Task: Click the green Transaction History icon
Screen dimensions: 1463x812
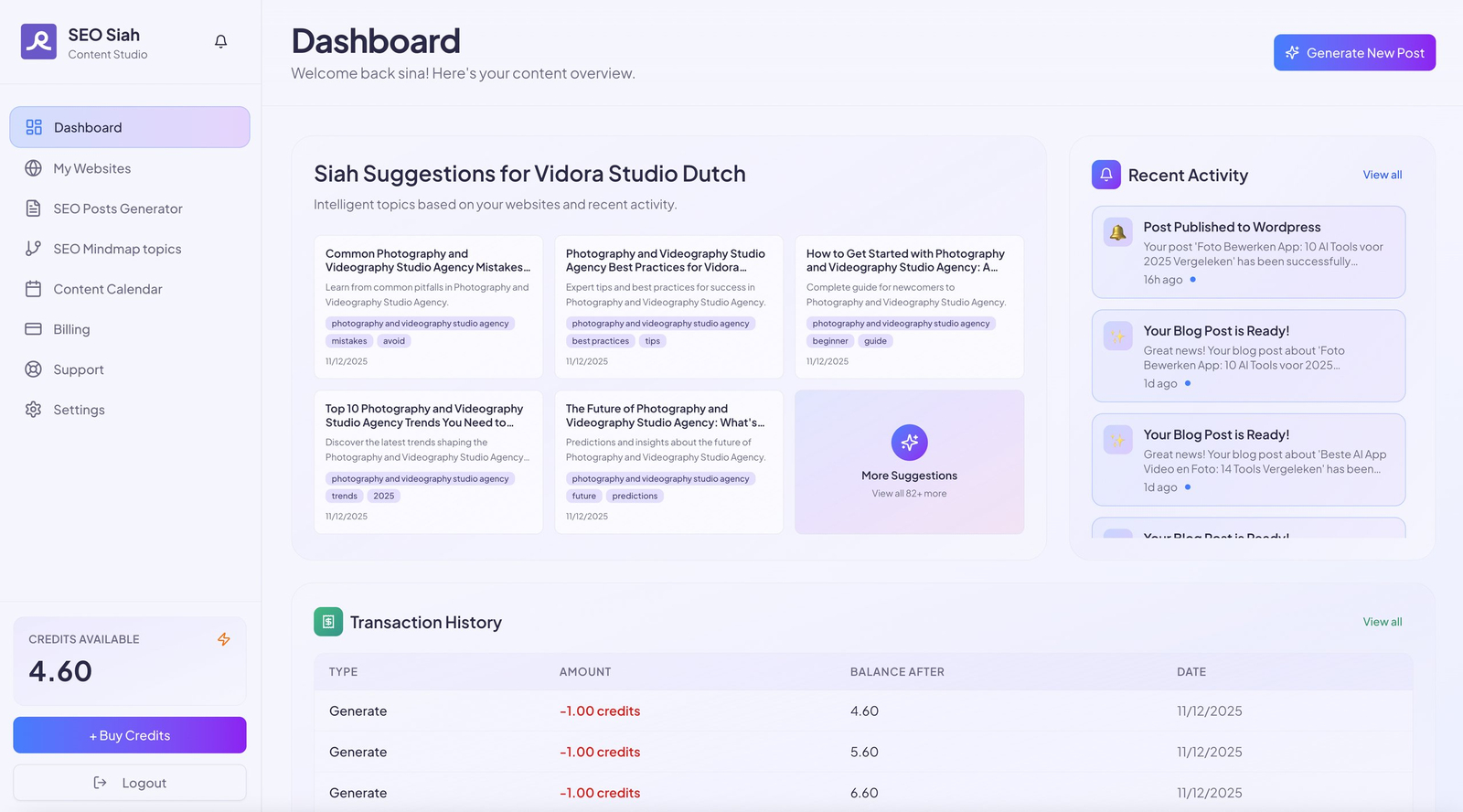Action: click(328, 622)
